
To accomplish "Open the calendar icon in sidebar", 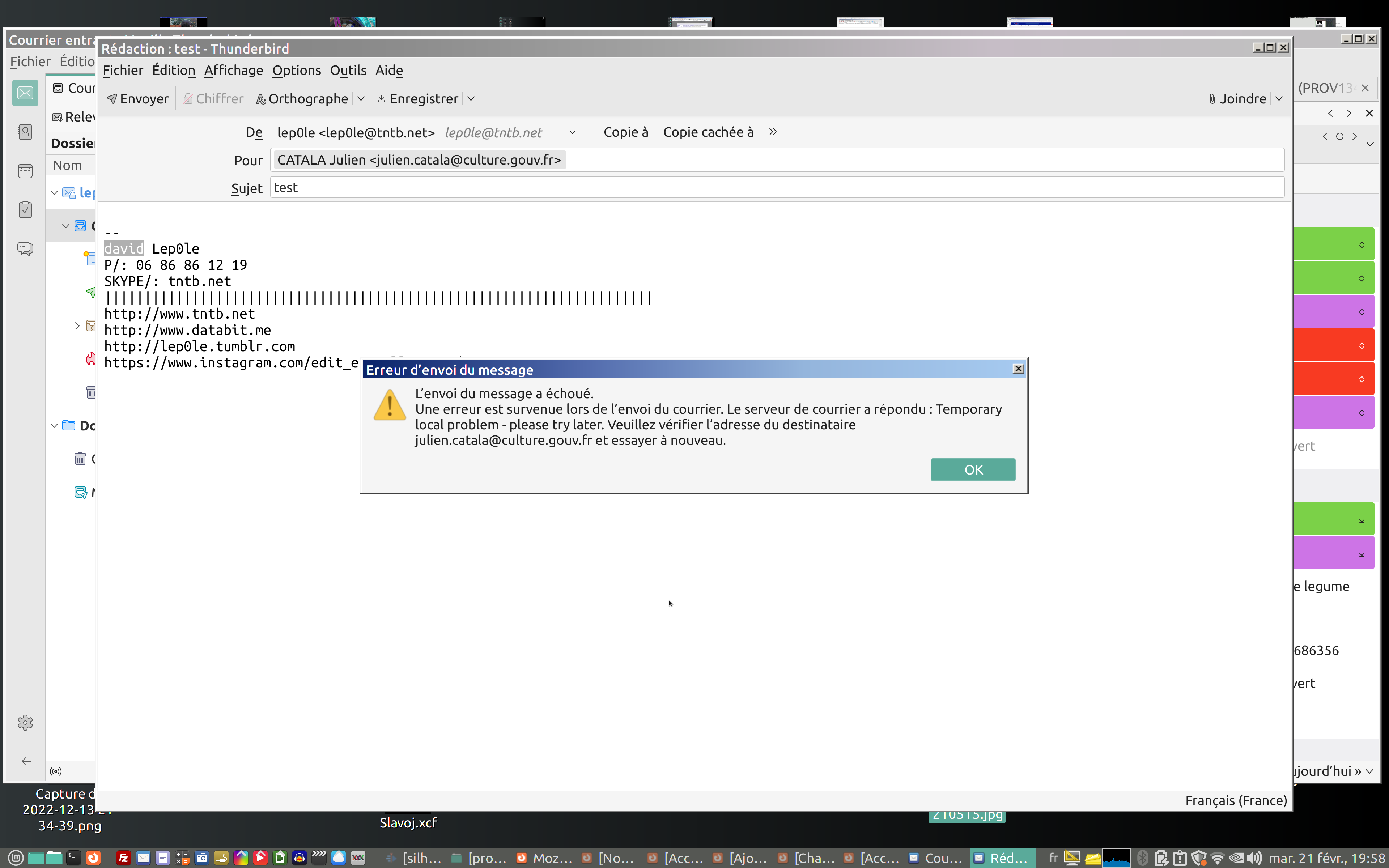I will pos(25,171).
